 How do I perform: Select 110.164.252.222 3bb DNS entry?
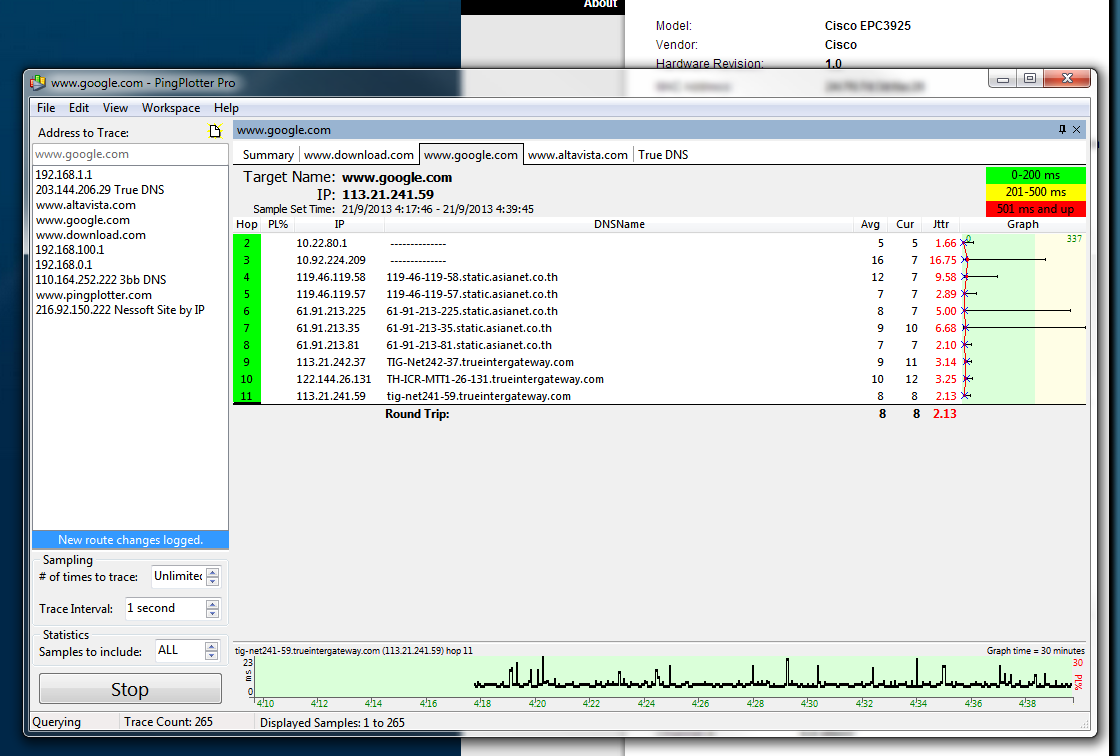click(101, 280)
